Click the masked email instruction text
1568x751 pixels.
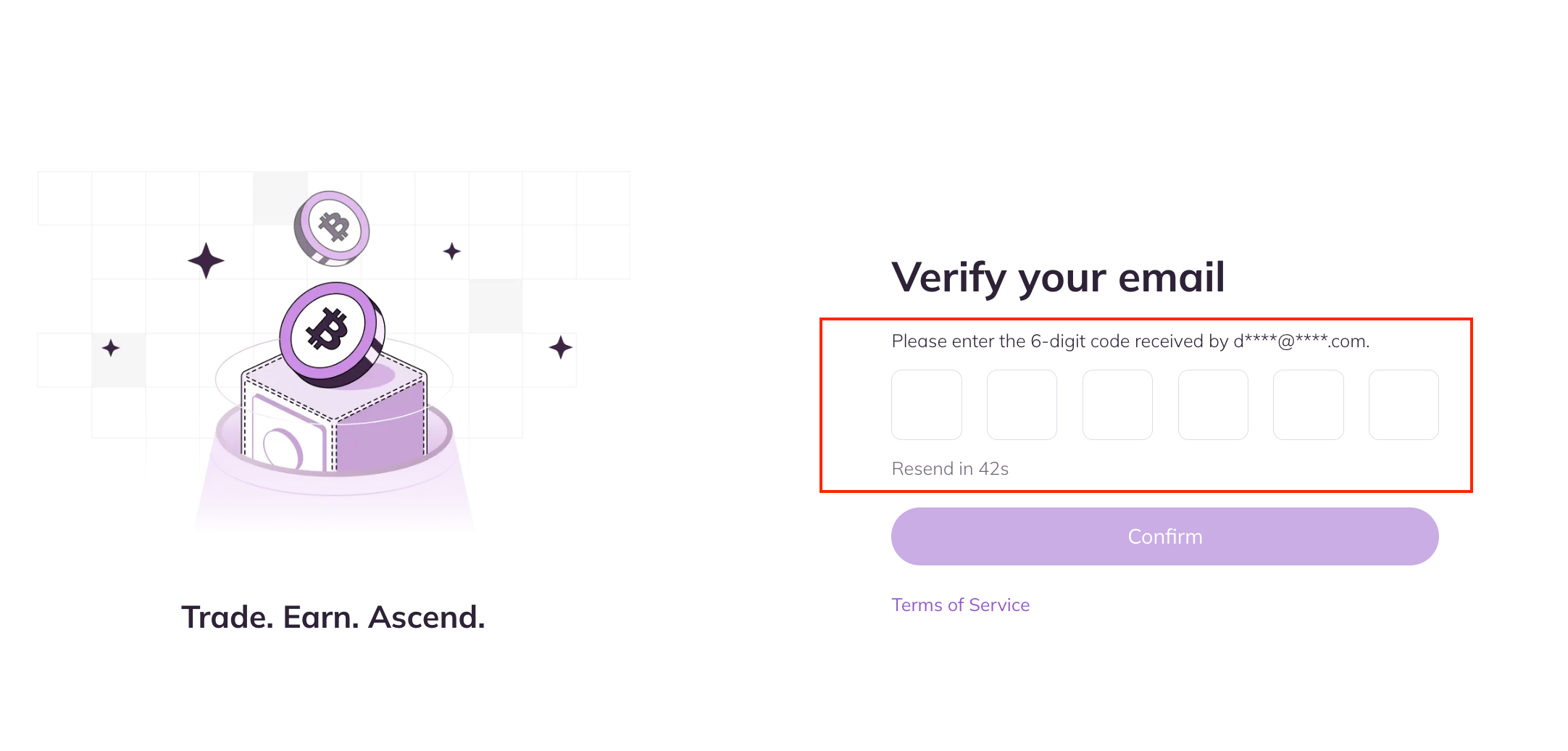click(x=1130, y=341)
